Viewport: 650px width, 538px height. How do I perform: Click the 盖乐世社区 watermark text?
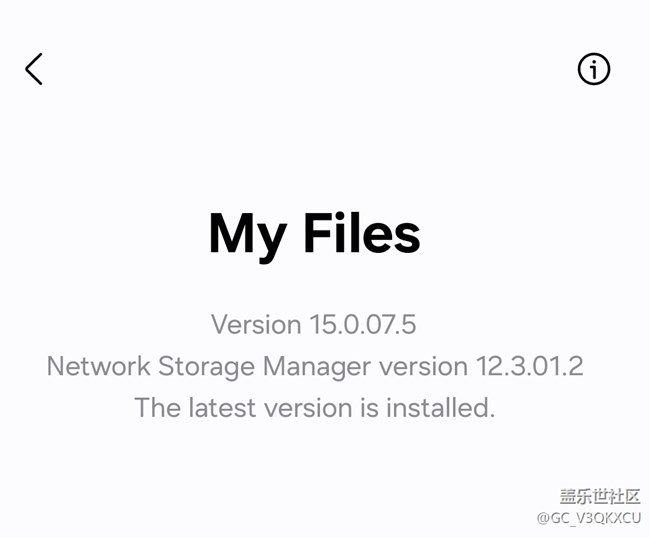600,497
